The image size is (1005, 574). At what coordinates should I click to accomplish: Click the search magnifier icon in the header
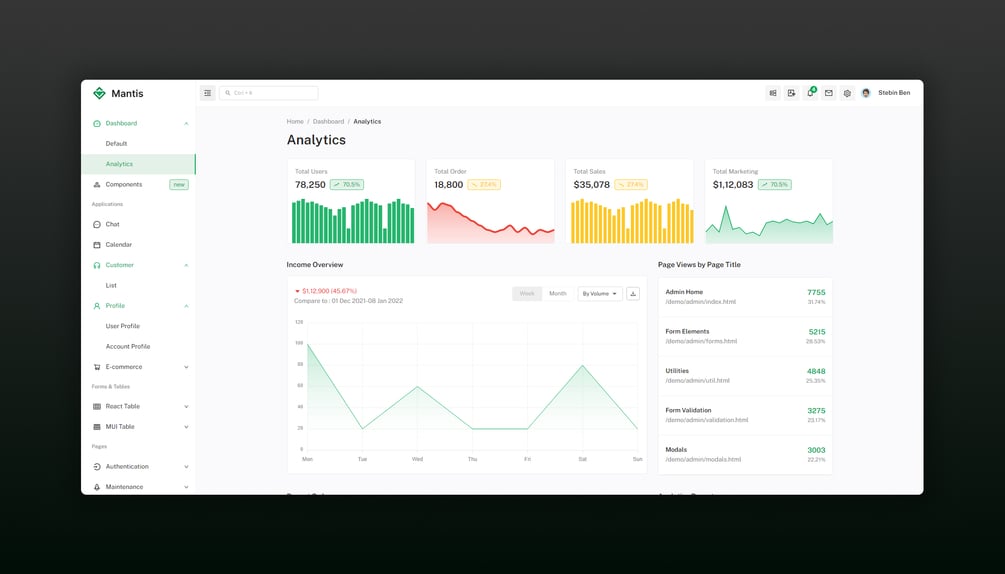(228, 93)
